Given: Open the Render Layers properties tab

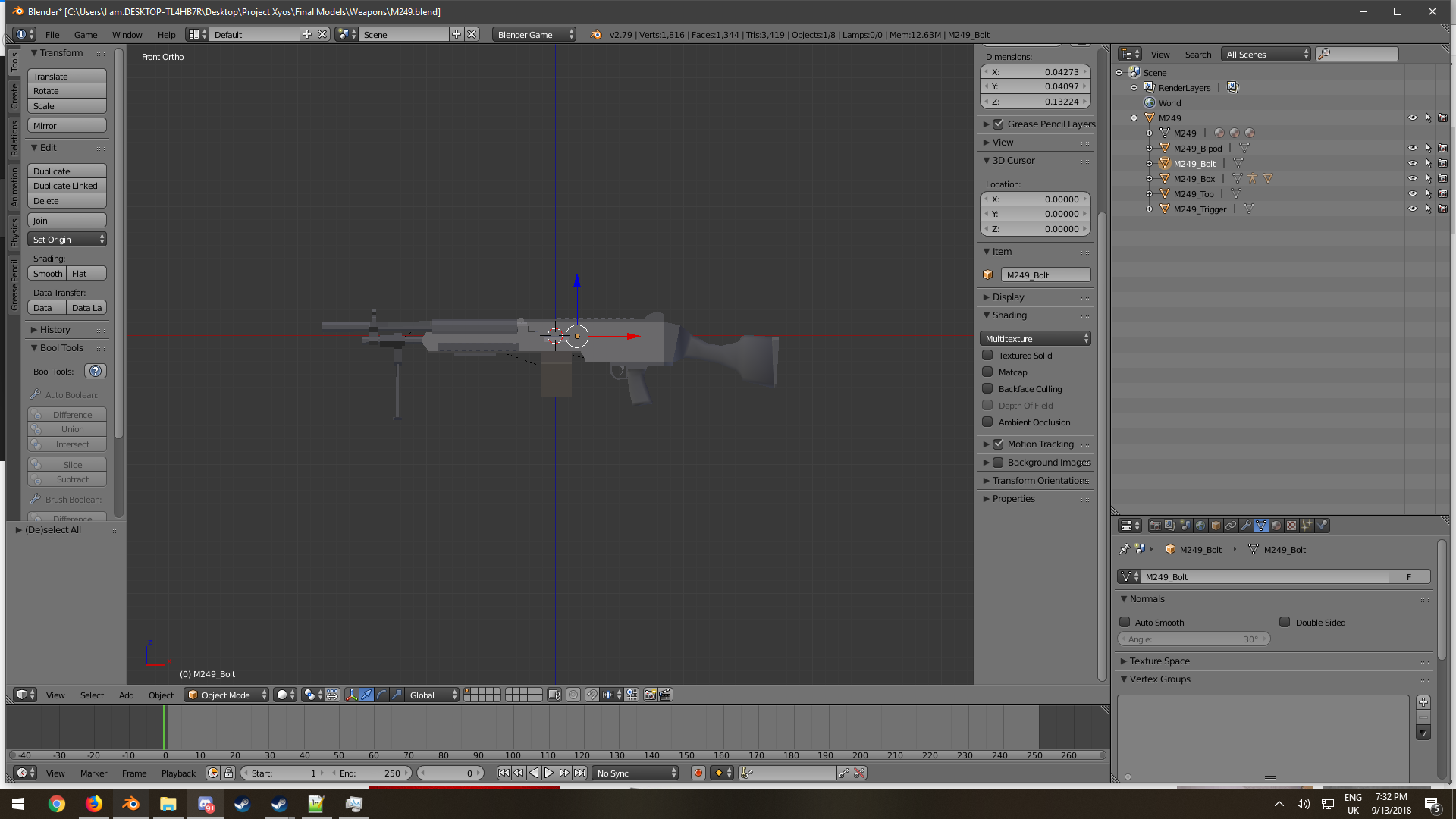Looking at the screenshot, I should point(1170,526).
